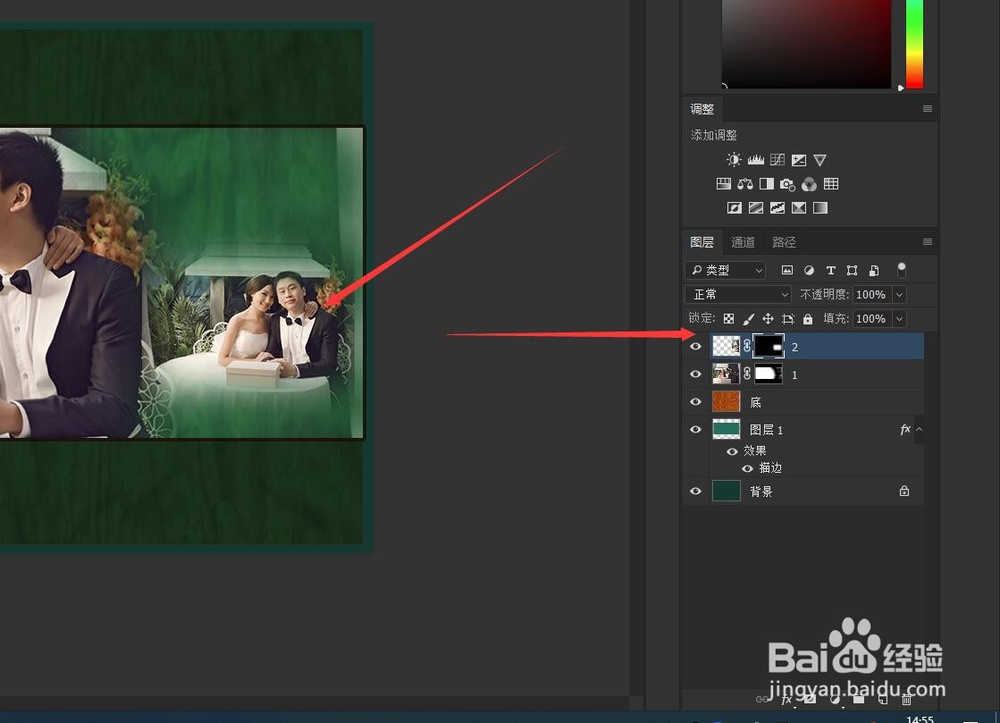Collapse effects list of 图层 1

point(919,430)
